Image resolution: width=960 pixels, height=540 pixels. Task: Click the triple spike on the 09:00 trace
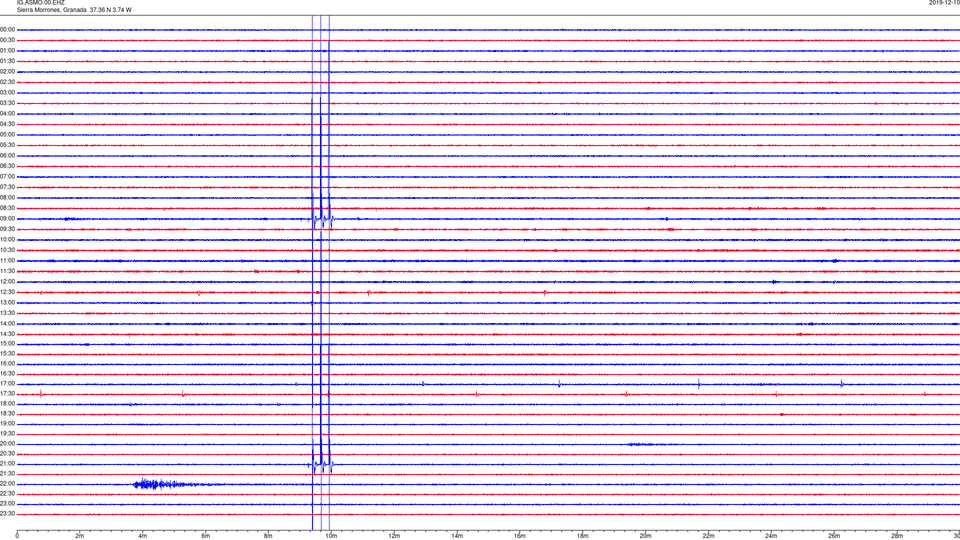tap(321, 219)
